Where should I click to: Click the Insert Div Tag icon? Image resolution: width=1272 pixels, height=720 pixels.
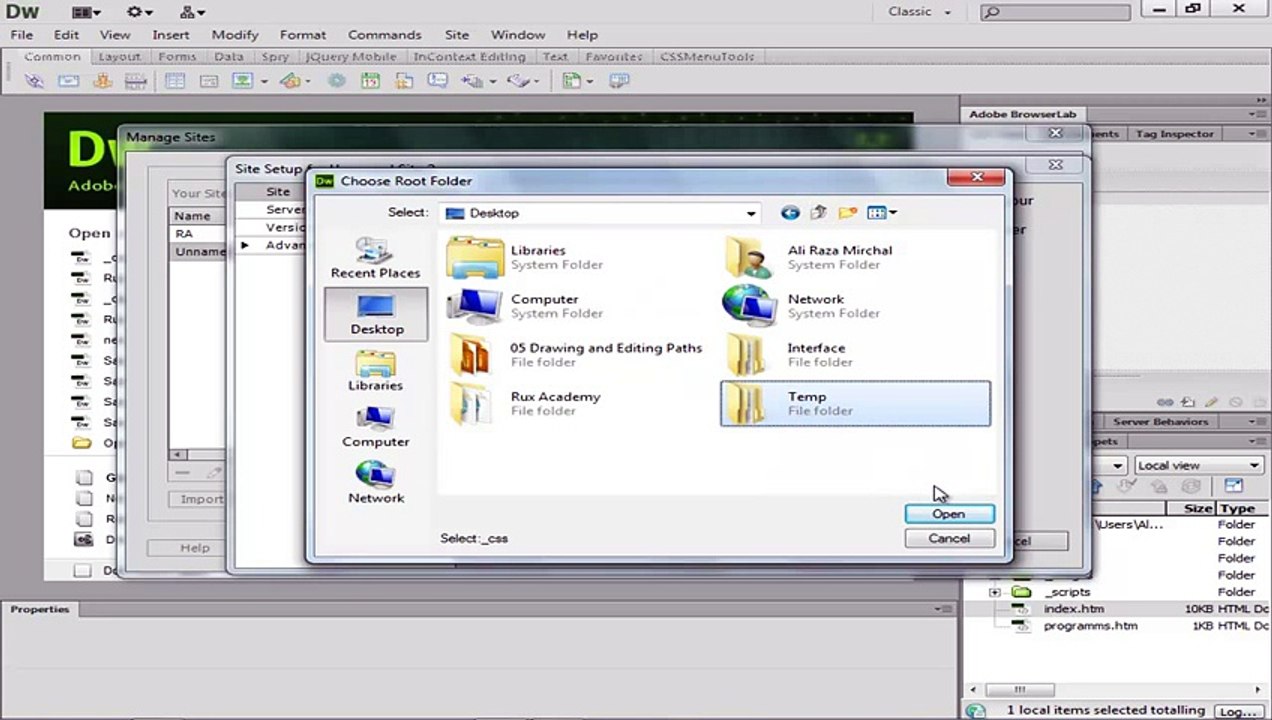(x=208, y=81)
